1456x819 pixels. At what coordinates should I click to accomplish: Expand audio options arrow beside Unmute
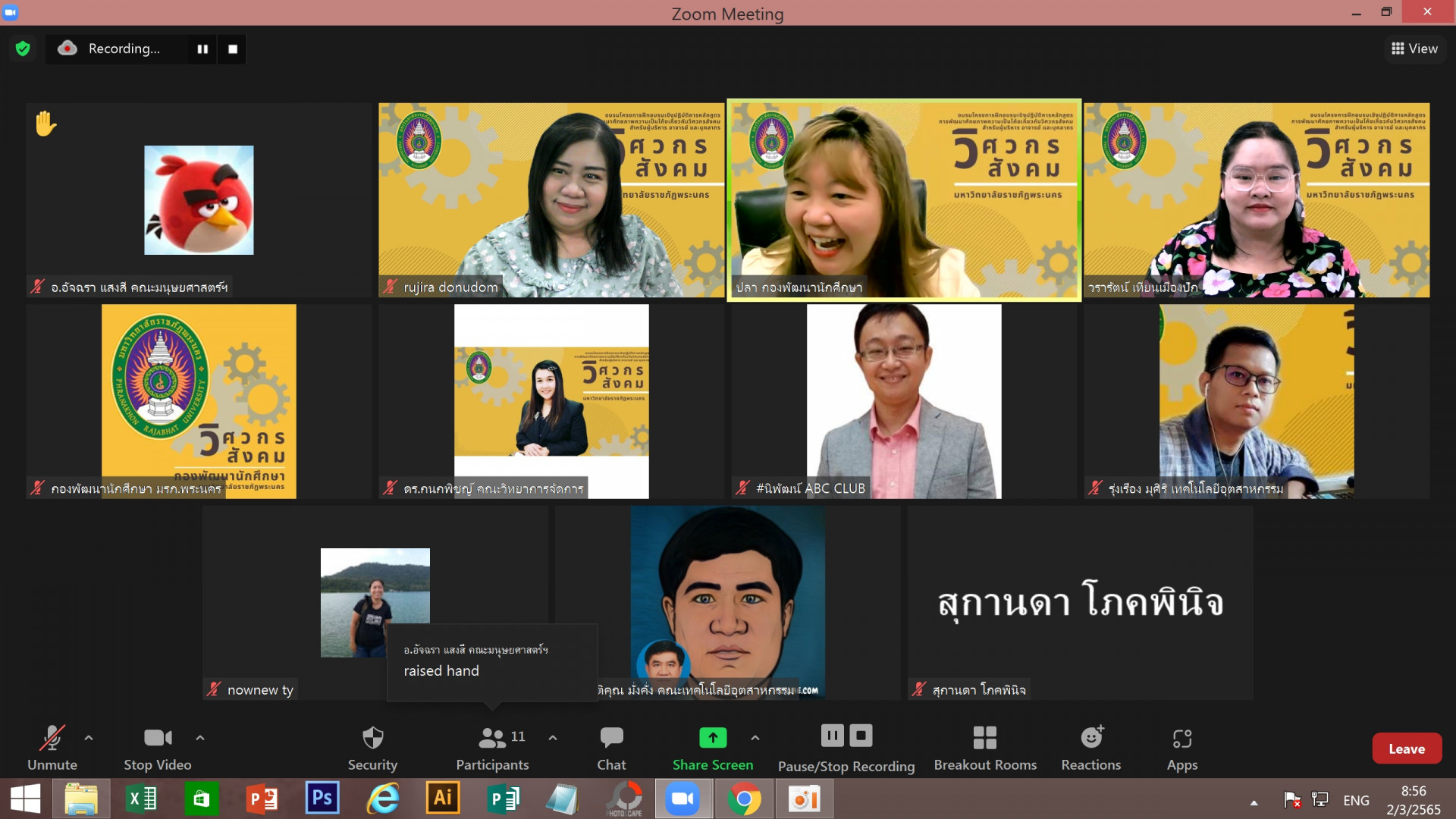[89, 738]
